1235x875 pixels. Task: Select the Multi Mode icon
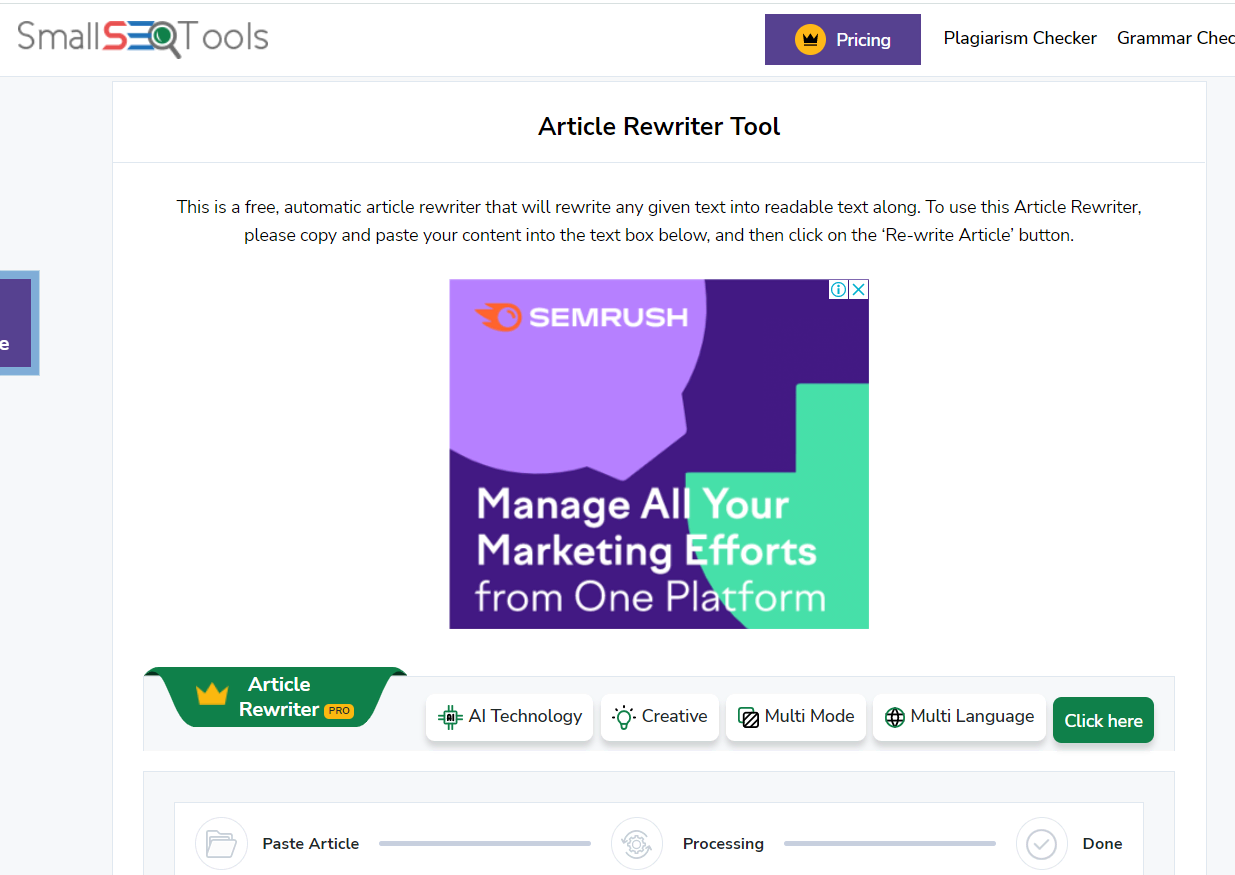[x=746, y=716]
